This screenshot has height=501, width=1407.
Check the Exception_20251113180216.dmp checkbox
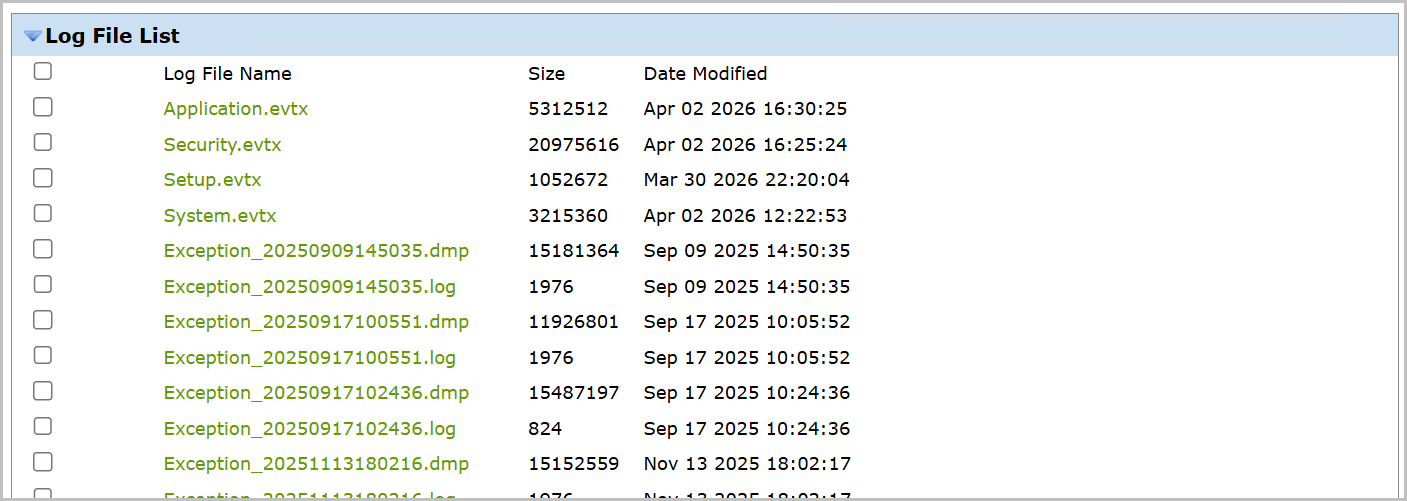43,462
